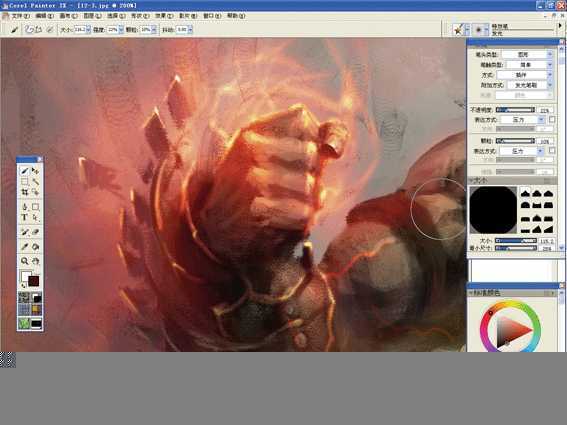
Task: Click the brush icon on property bar
Action: [14, 30]
